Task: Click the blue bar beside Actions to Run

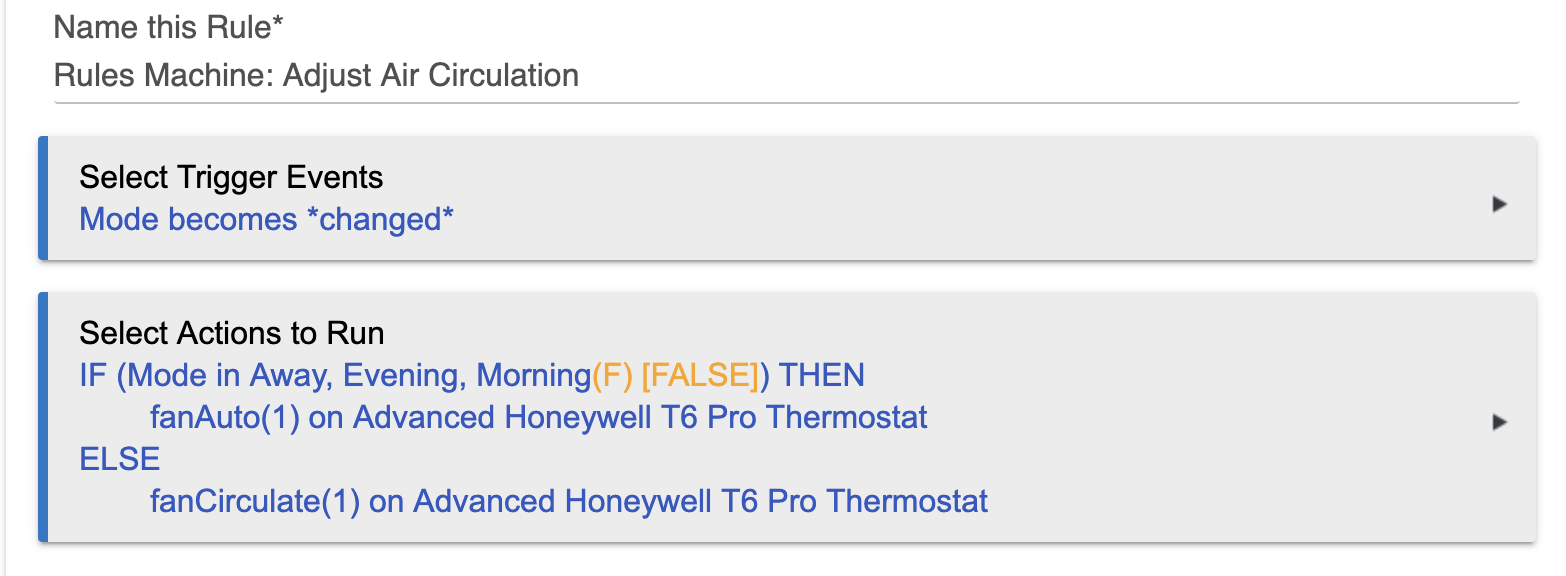Action: pos(43,417)
